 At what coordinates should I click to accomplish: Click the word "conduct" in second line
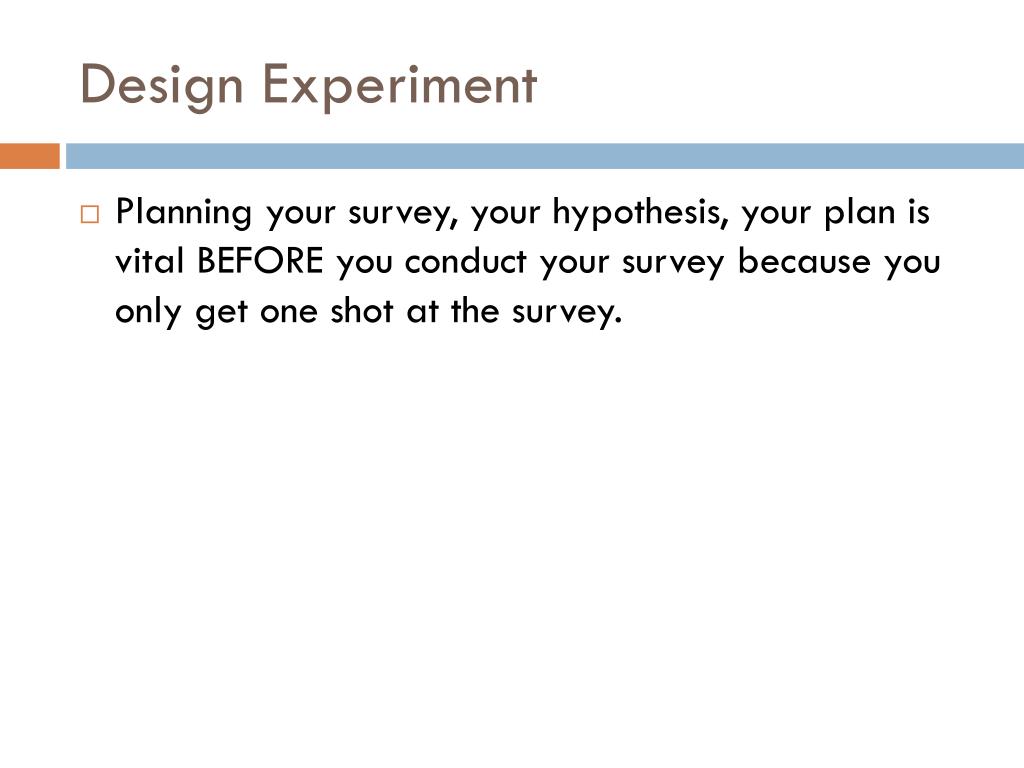pos(466,261)
